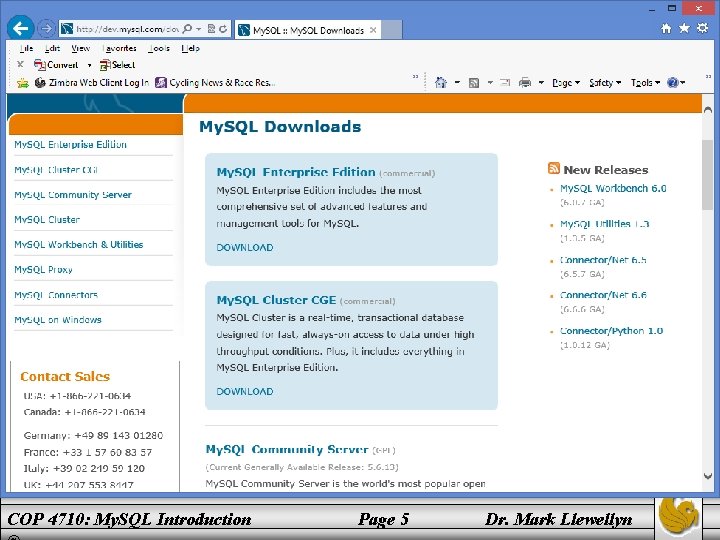
Task: Click the search magnifier in address bar
Action: [187, 29]
